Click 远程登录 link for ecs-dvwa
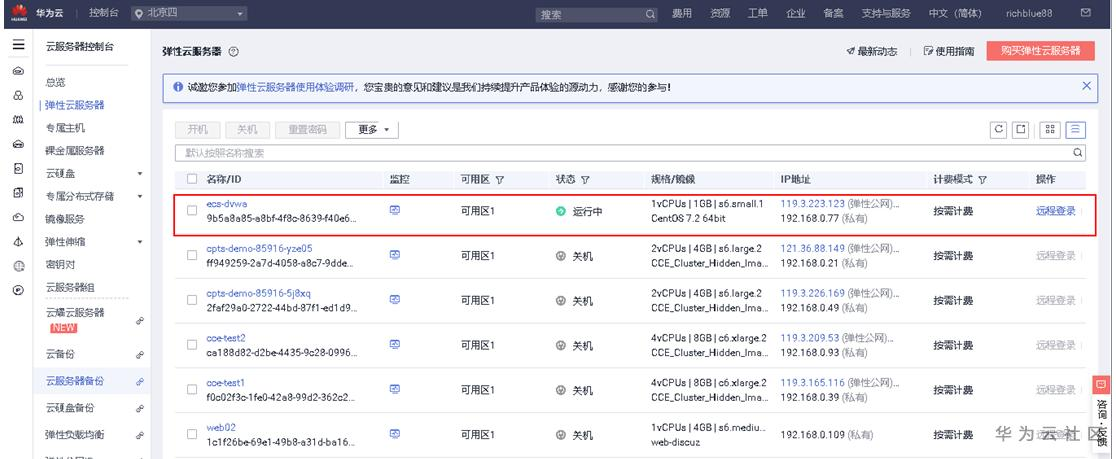Image resolution: width=1116 pixels, height=459 pixels. click(x=1055, y=210)
